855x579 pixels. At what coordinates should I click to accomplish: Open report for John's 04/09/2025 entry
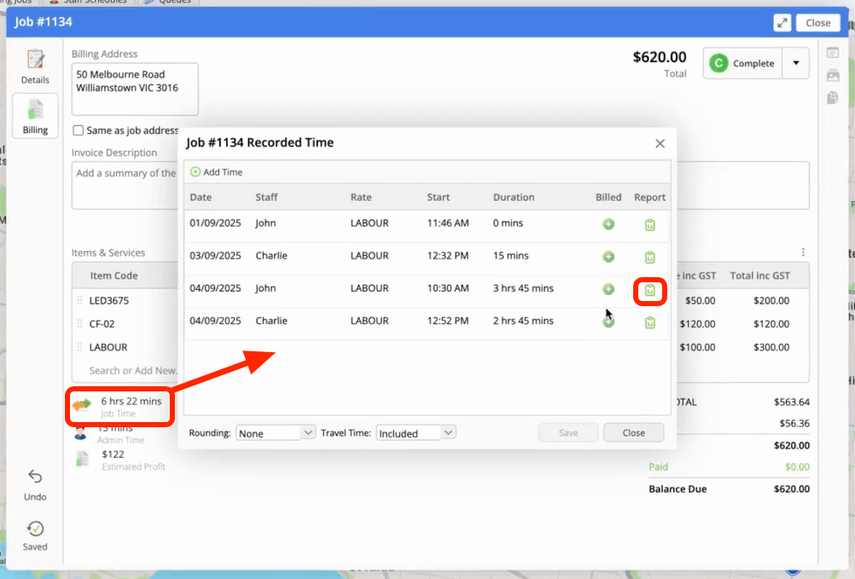coord(650,290)
